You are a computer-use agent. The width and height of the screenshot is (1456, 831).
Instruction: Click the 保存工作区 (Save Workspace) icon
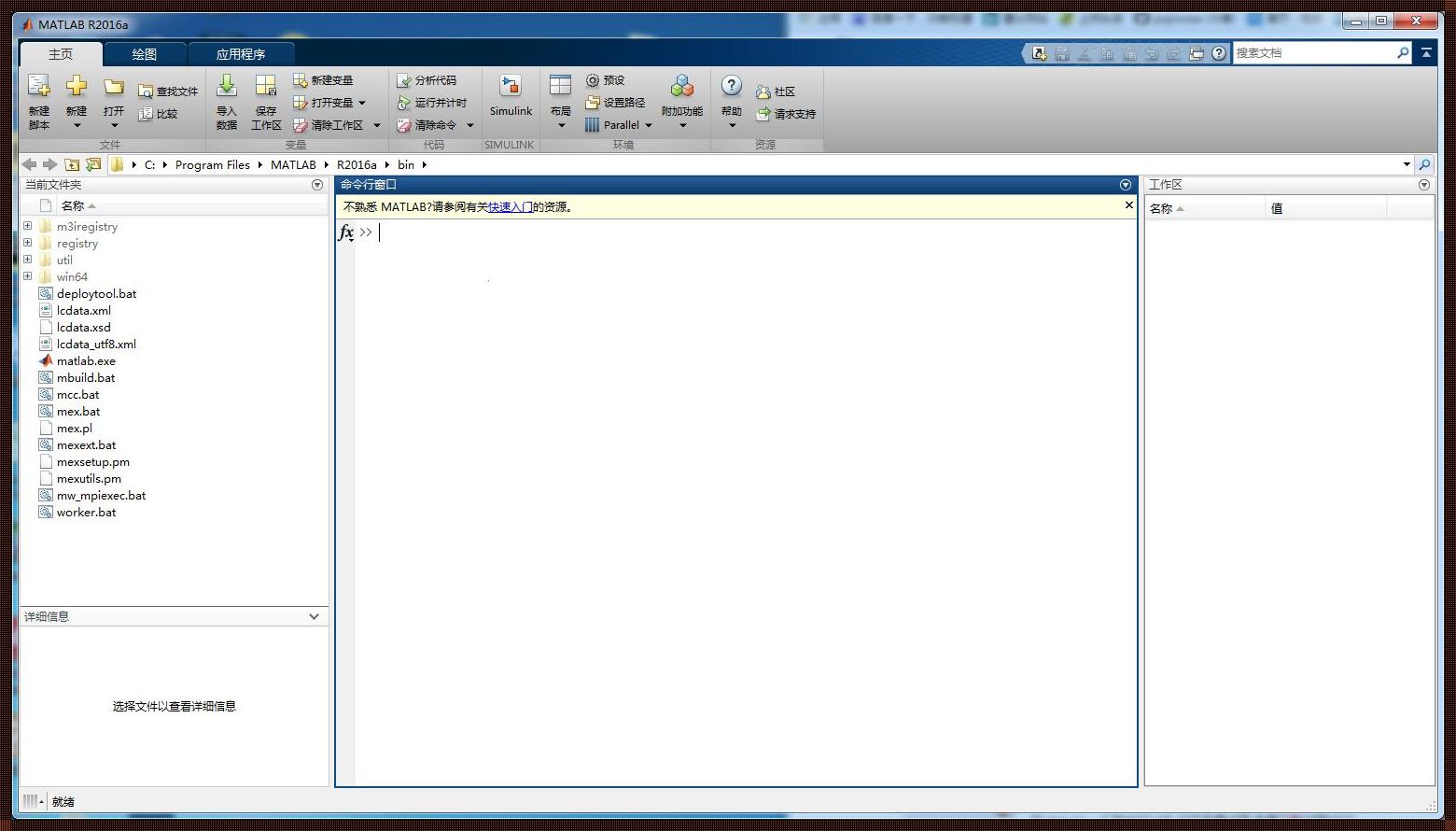click(266, 87)
